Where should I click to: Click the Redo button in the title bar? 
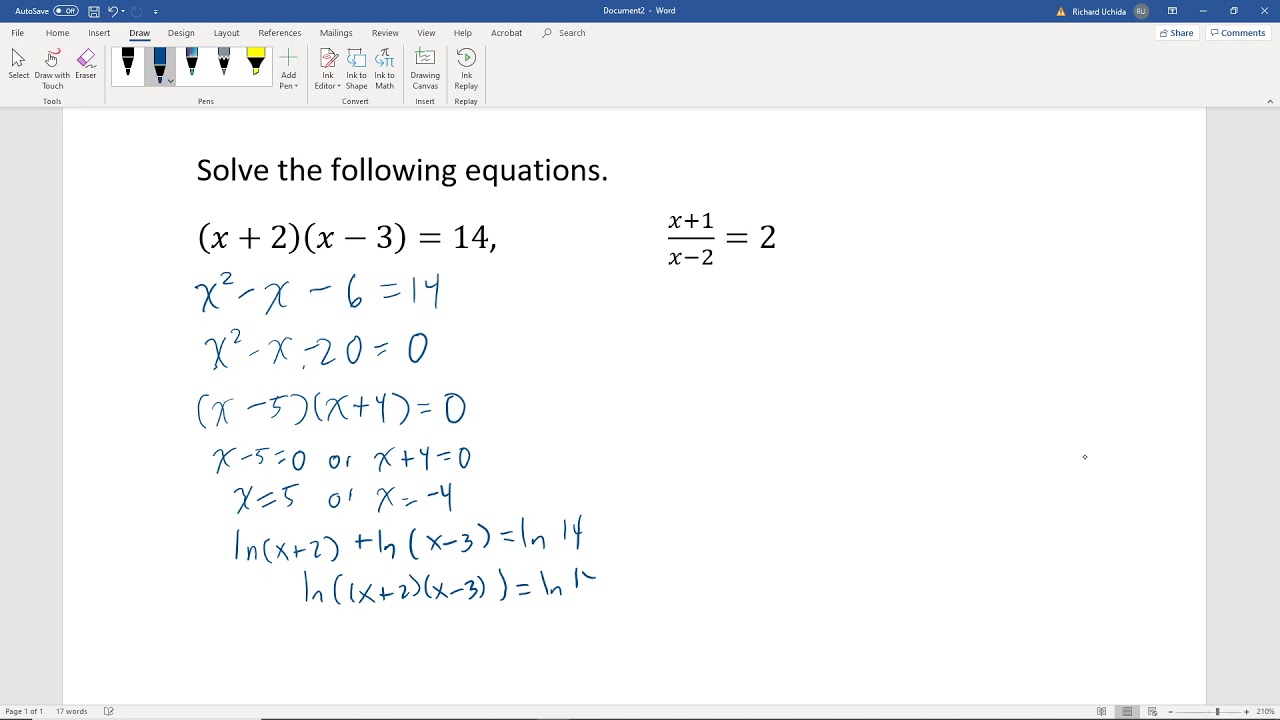(x=136, y=11)
